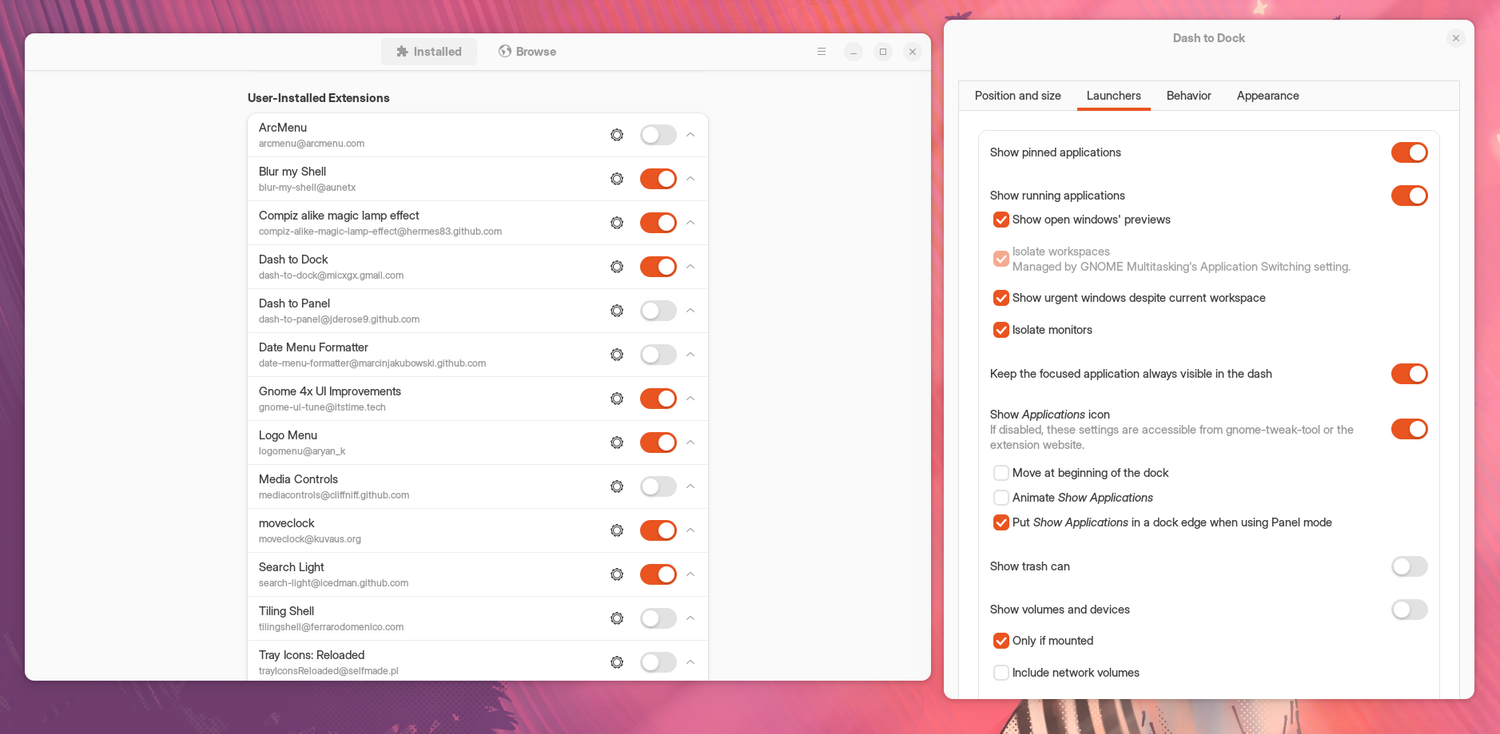Open Dash to Panel settings gear
The image size is (1500, 734).
617,311
